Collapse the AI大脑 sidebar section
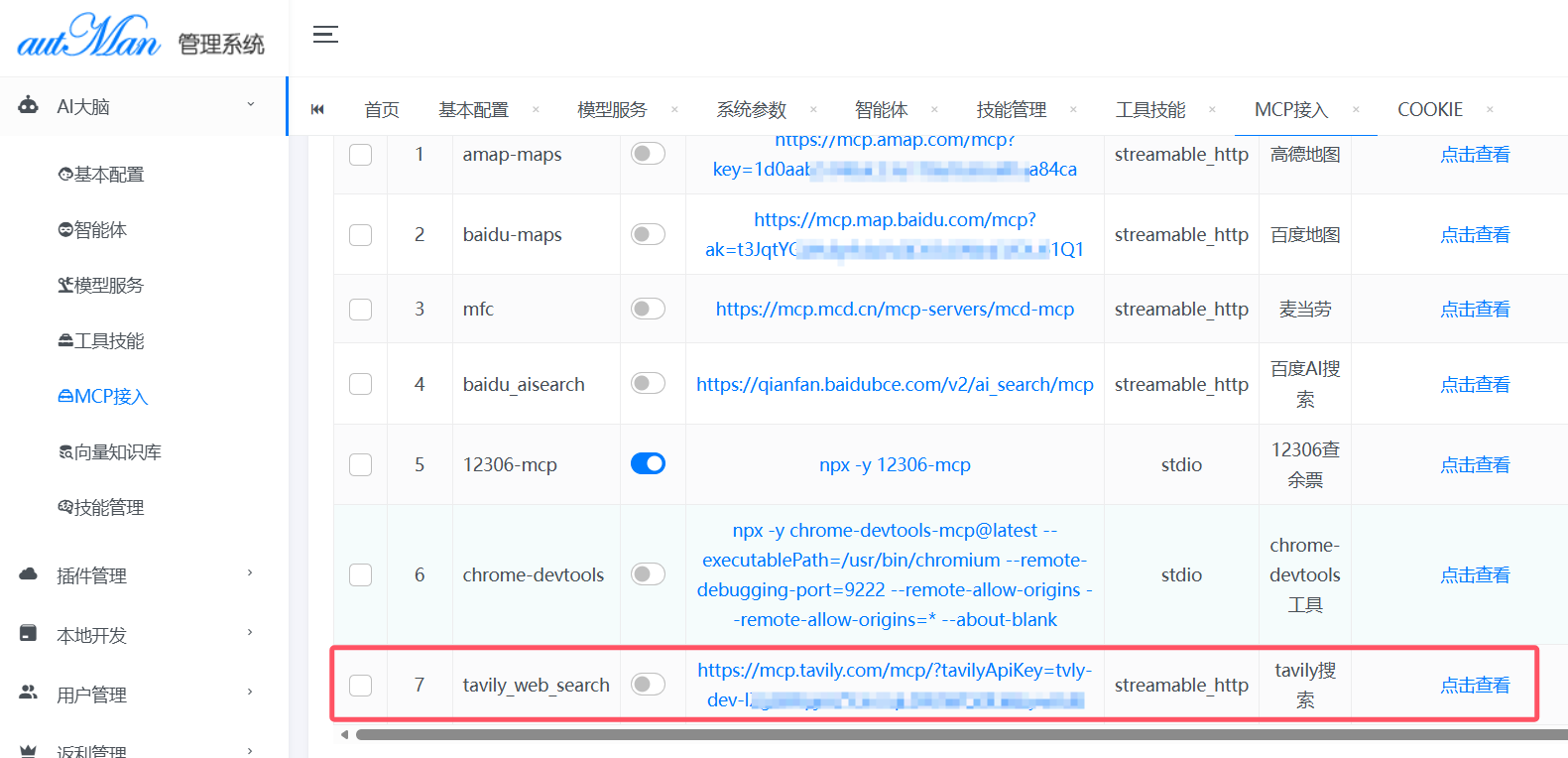 tap(250, 104)
